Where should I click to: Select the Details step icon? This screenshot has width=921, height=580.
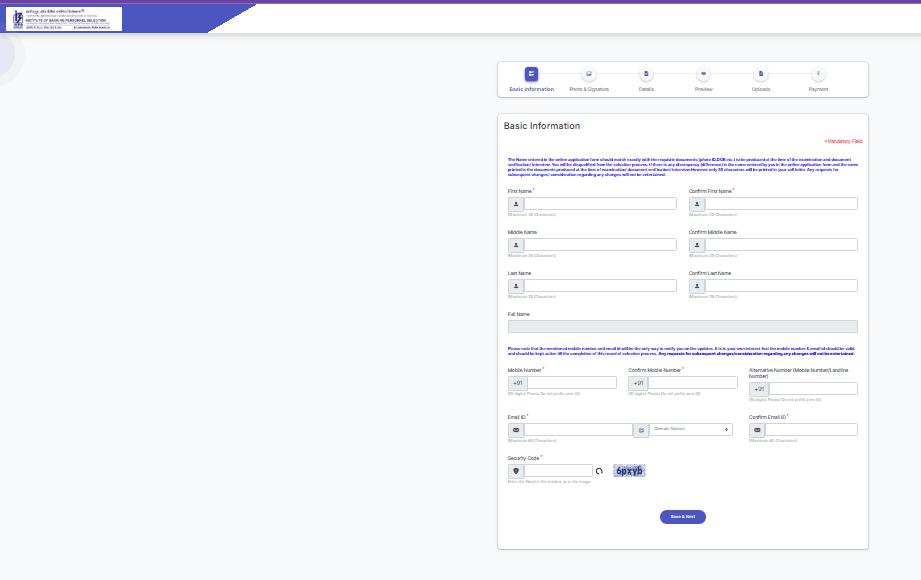pos(646,74)
